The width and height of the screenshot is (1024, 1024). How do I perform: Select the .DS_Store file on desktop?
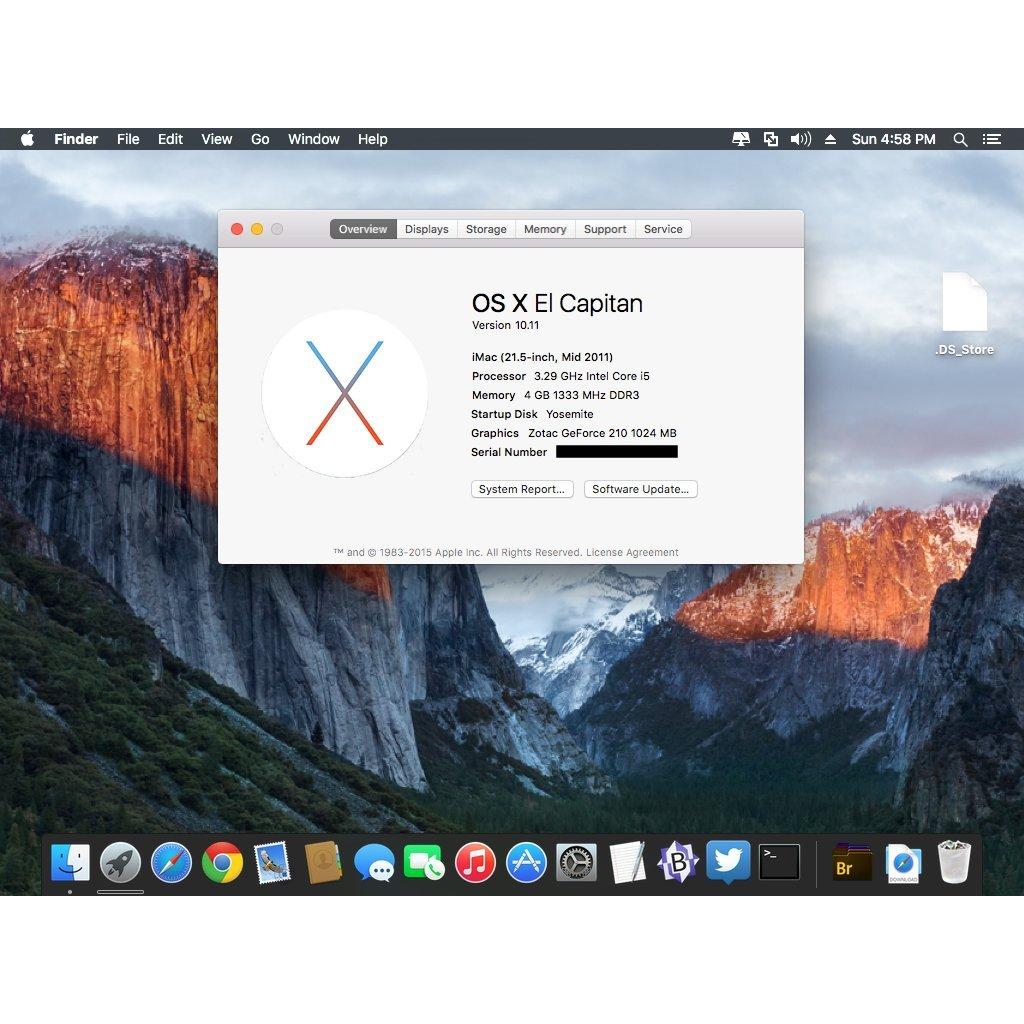(x=965, y=313)
